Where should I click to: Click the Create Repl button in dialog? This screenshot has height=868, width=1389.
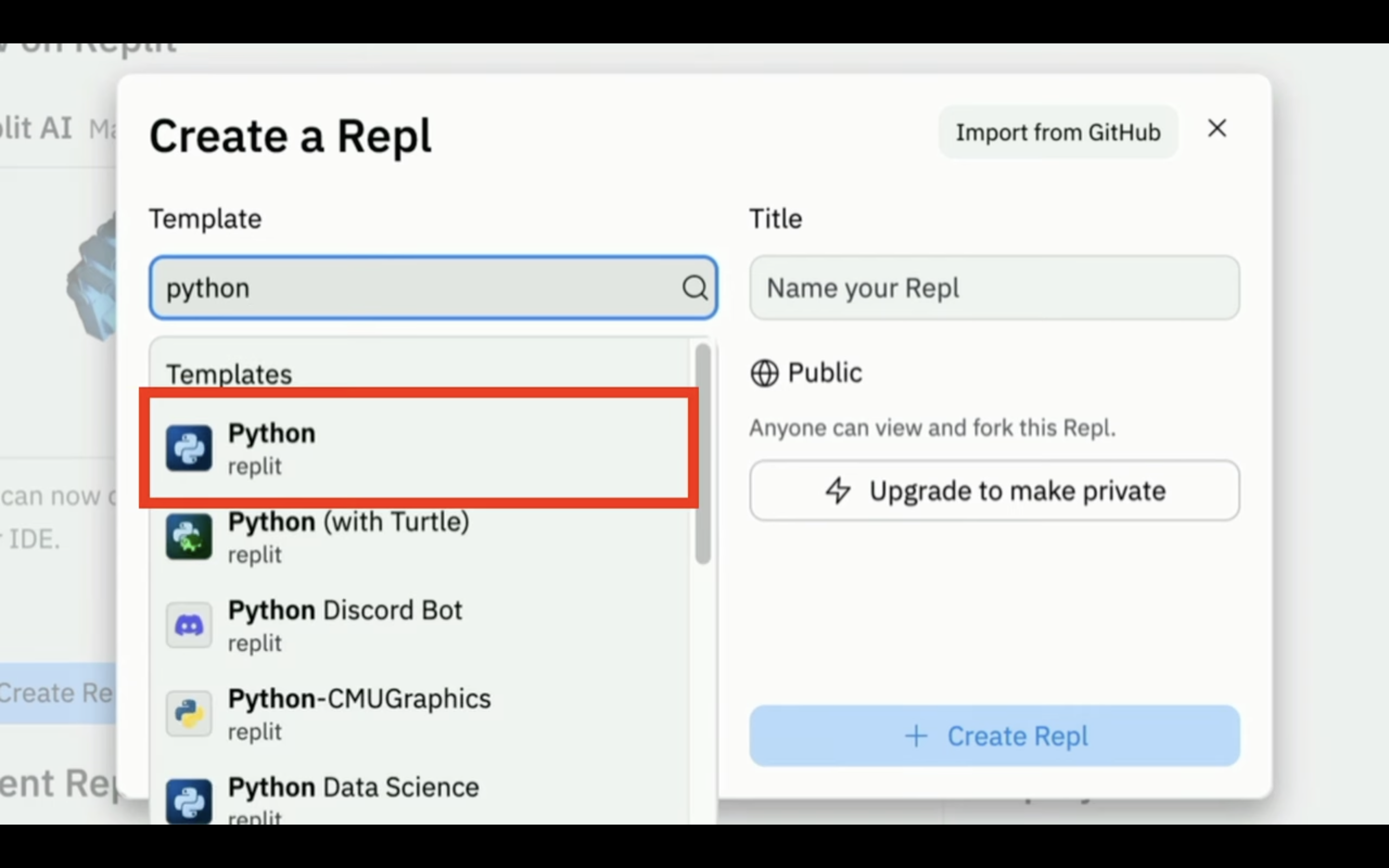(994, 735)
